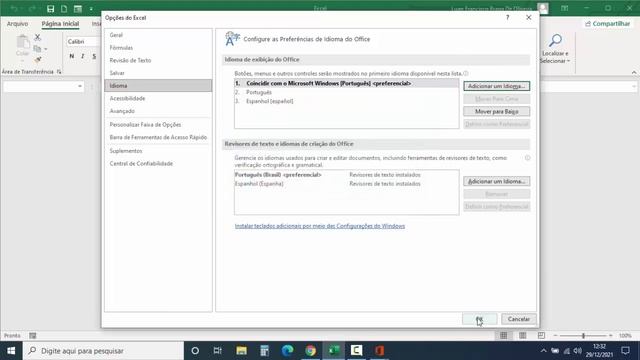Open Windows Start menu
The image size is (640, 360).
tap(11, 351)
